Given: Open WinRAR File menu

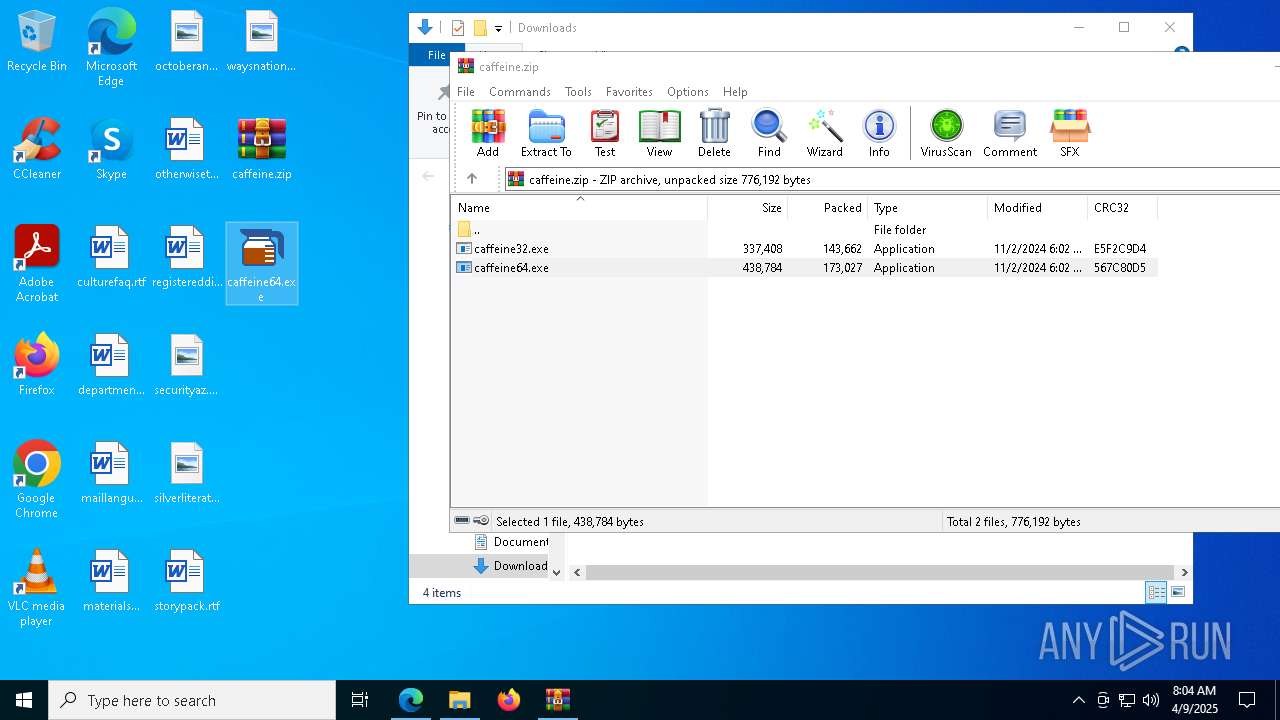Looking at the screenshot, I should (466, 91).
